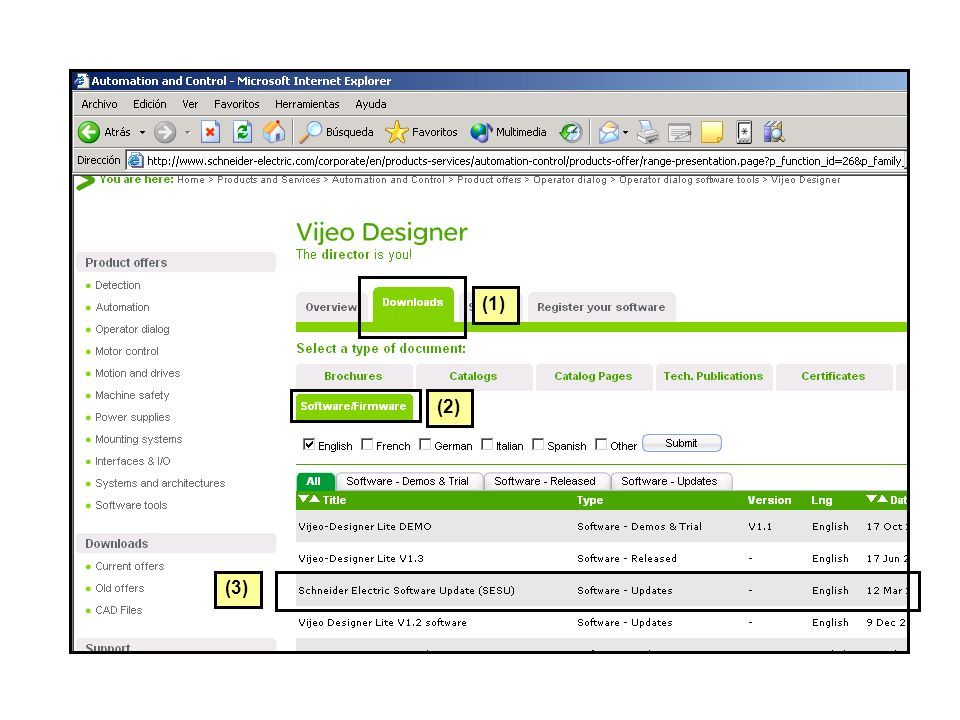Open the forward button dropdown arrow
Viewport: 960px width, 720px height.
click(187, 132)
